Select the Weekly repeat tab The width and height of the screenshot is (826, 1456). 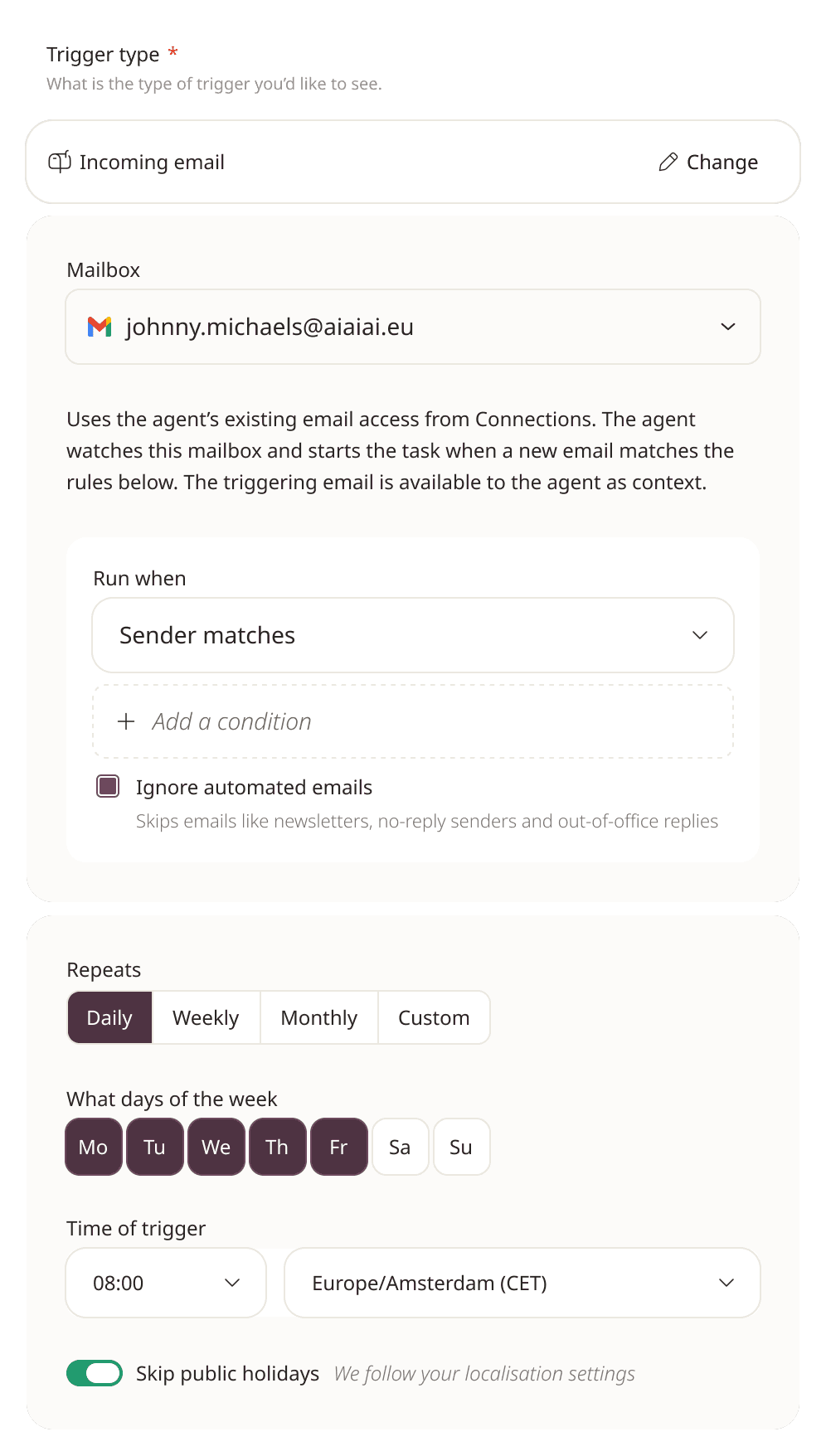pyautogui.click(x=206, y=1017)
